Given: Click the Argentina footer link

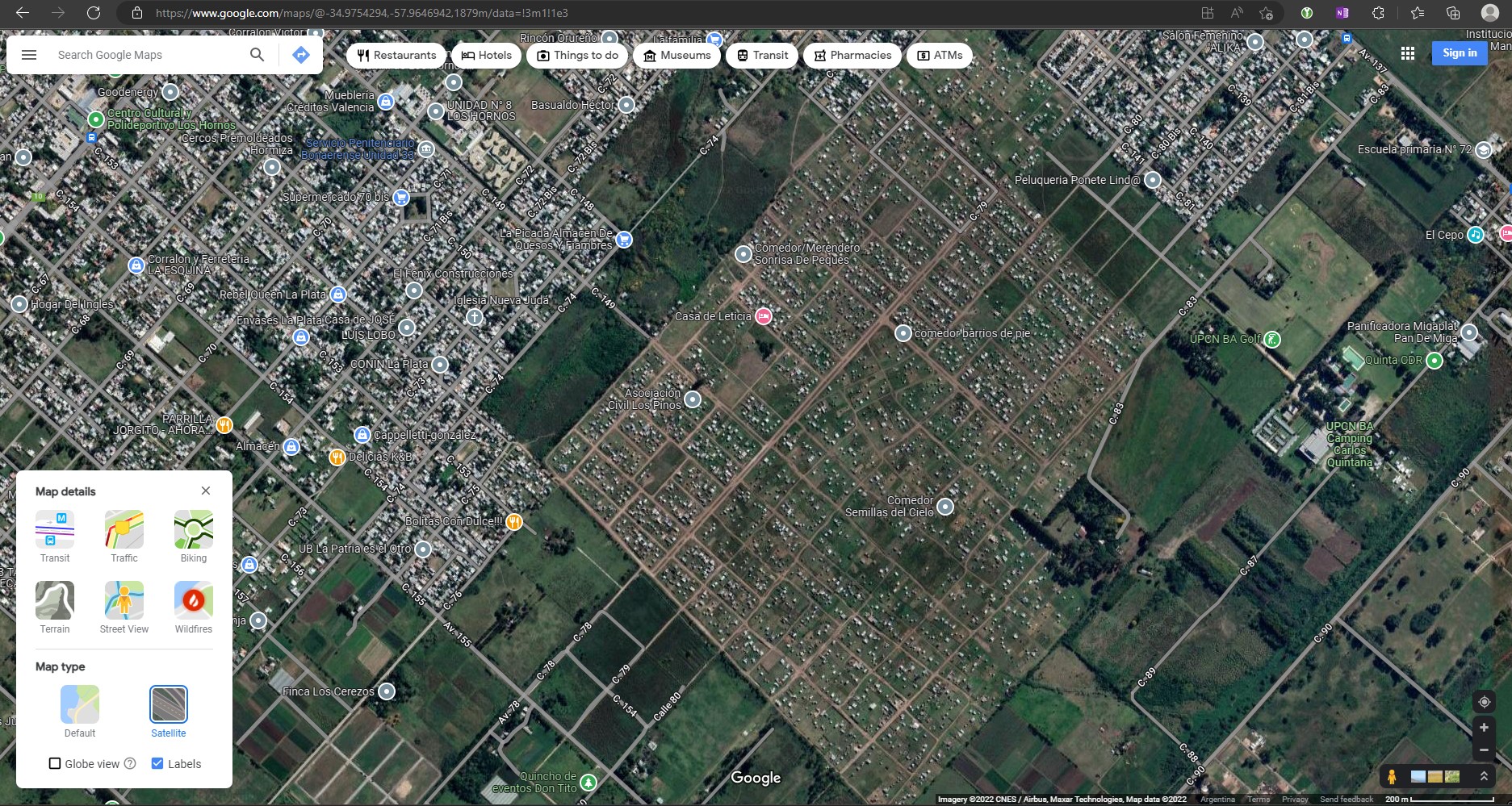Looking at the screenshot, I should pos(1217,799).
